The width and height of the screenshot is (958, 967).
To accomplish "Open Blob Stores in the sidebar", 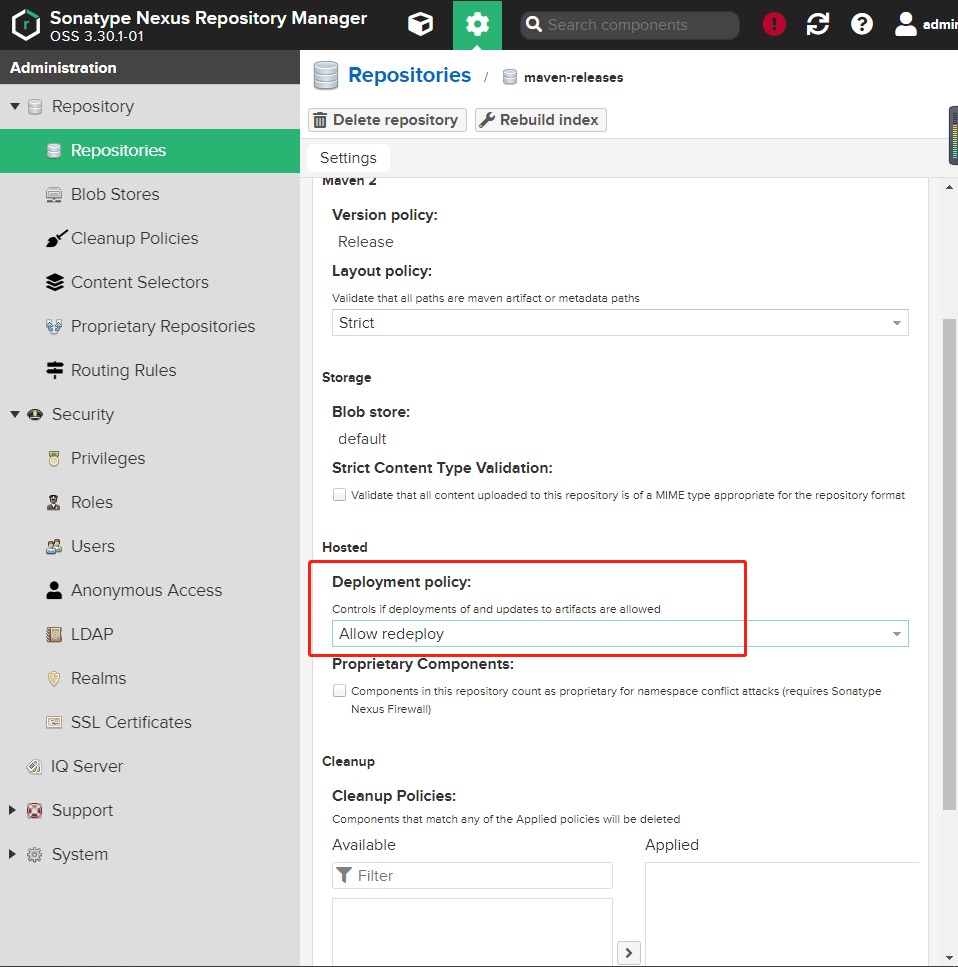I will (150, 194).
